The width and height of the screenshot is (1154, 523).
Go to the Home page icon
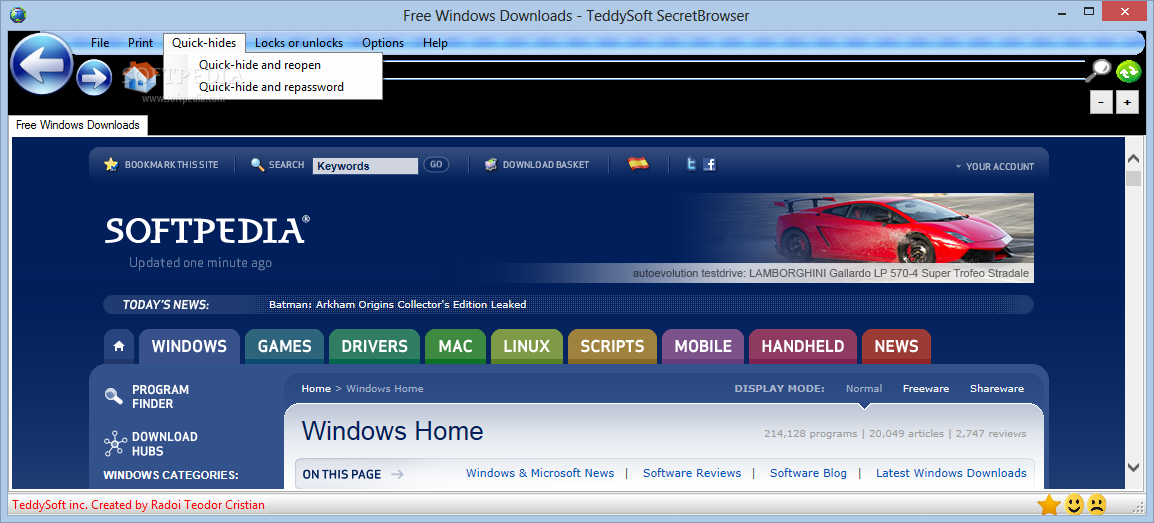click(140, 77)
